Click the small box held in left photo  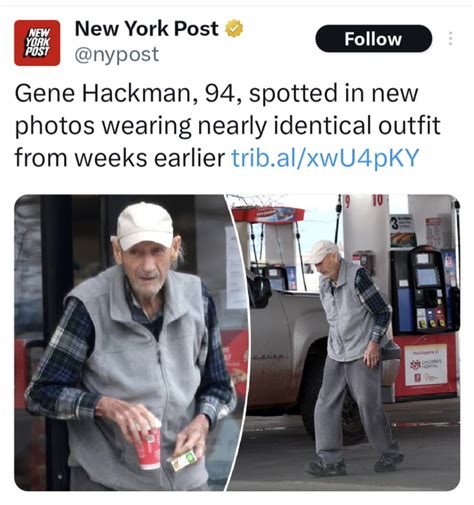182,461
